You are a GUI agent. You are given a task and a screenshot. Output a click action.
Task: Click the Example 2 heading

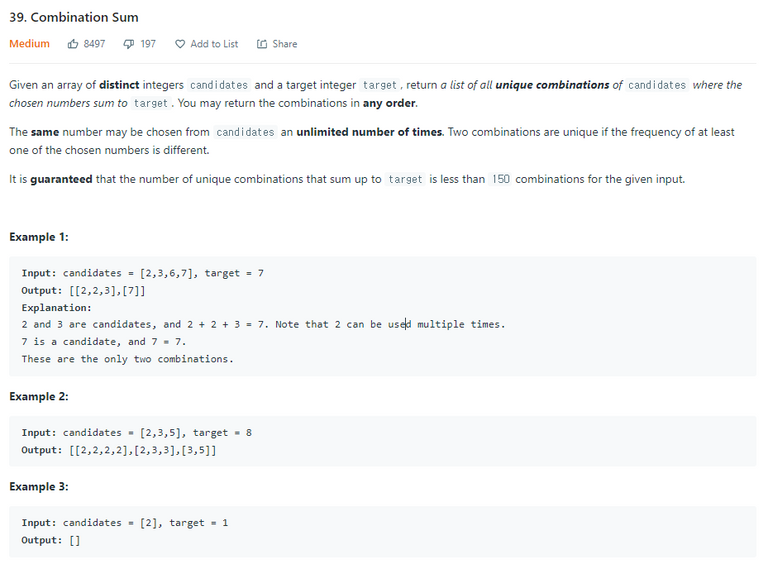click(x=39, y=397)
